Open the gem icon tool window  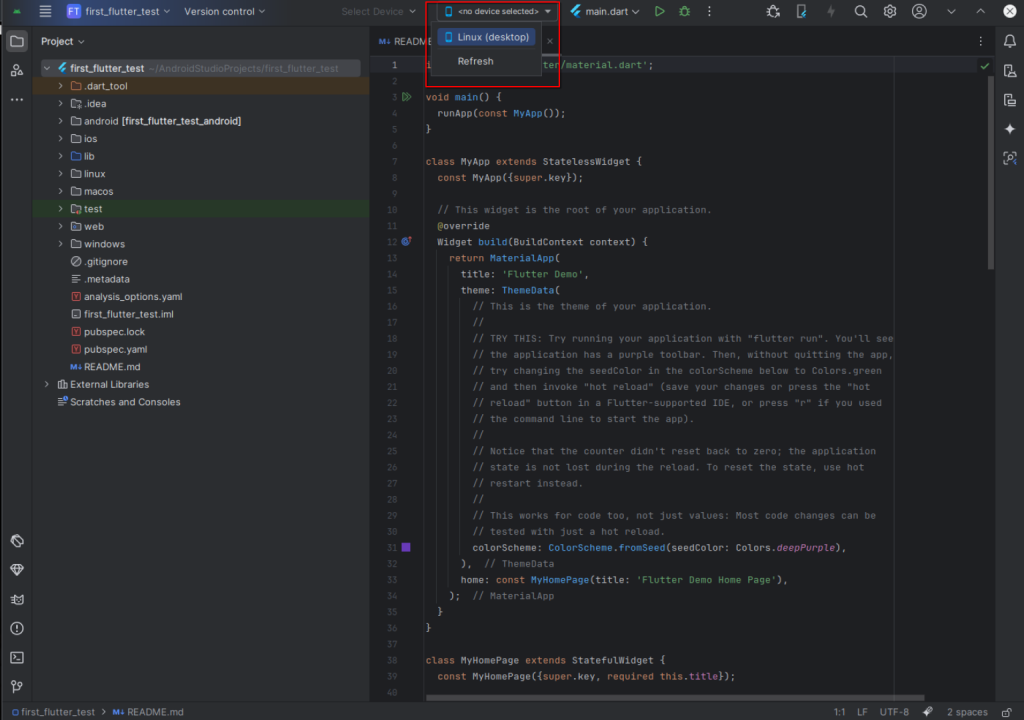17,570
